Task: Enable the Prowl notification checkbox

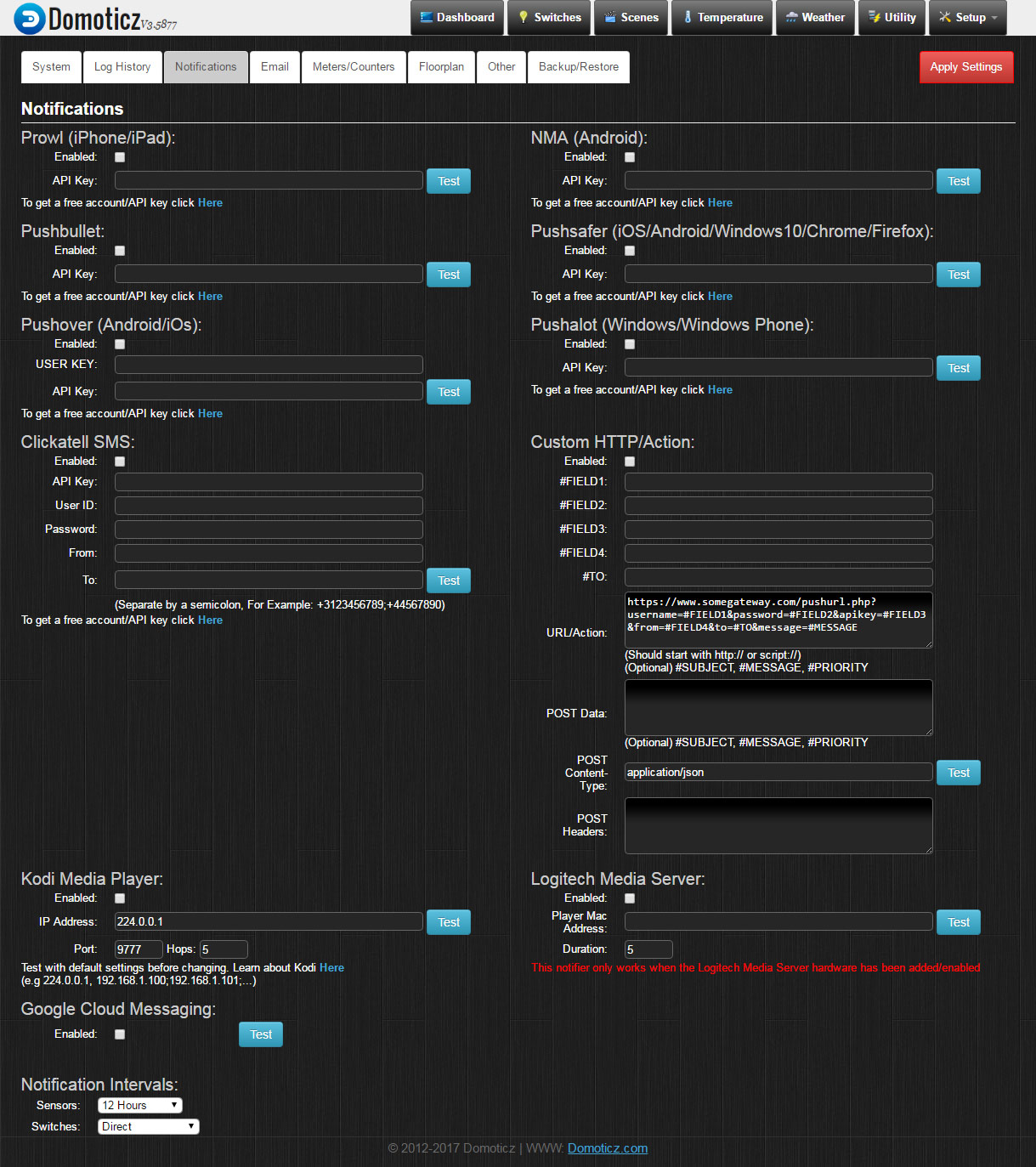Action: coord(120,157)
